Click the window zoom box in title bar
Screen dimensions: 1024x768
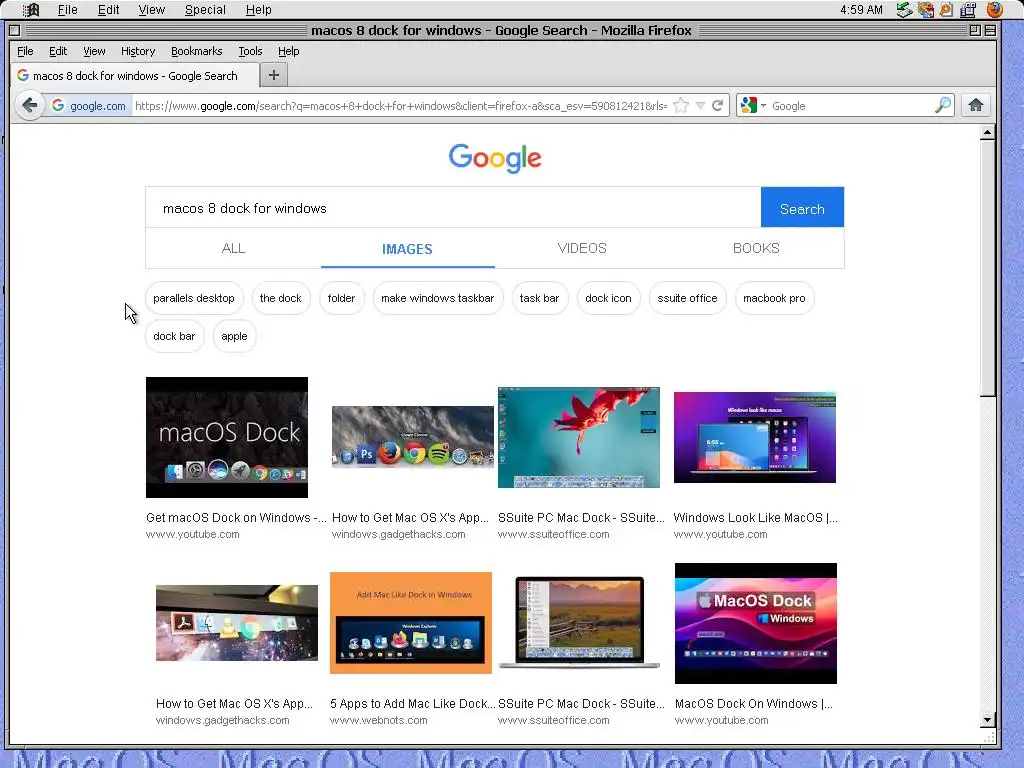click(975, 30)
